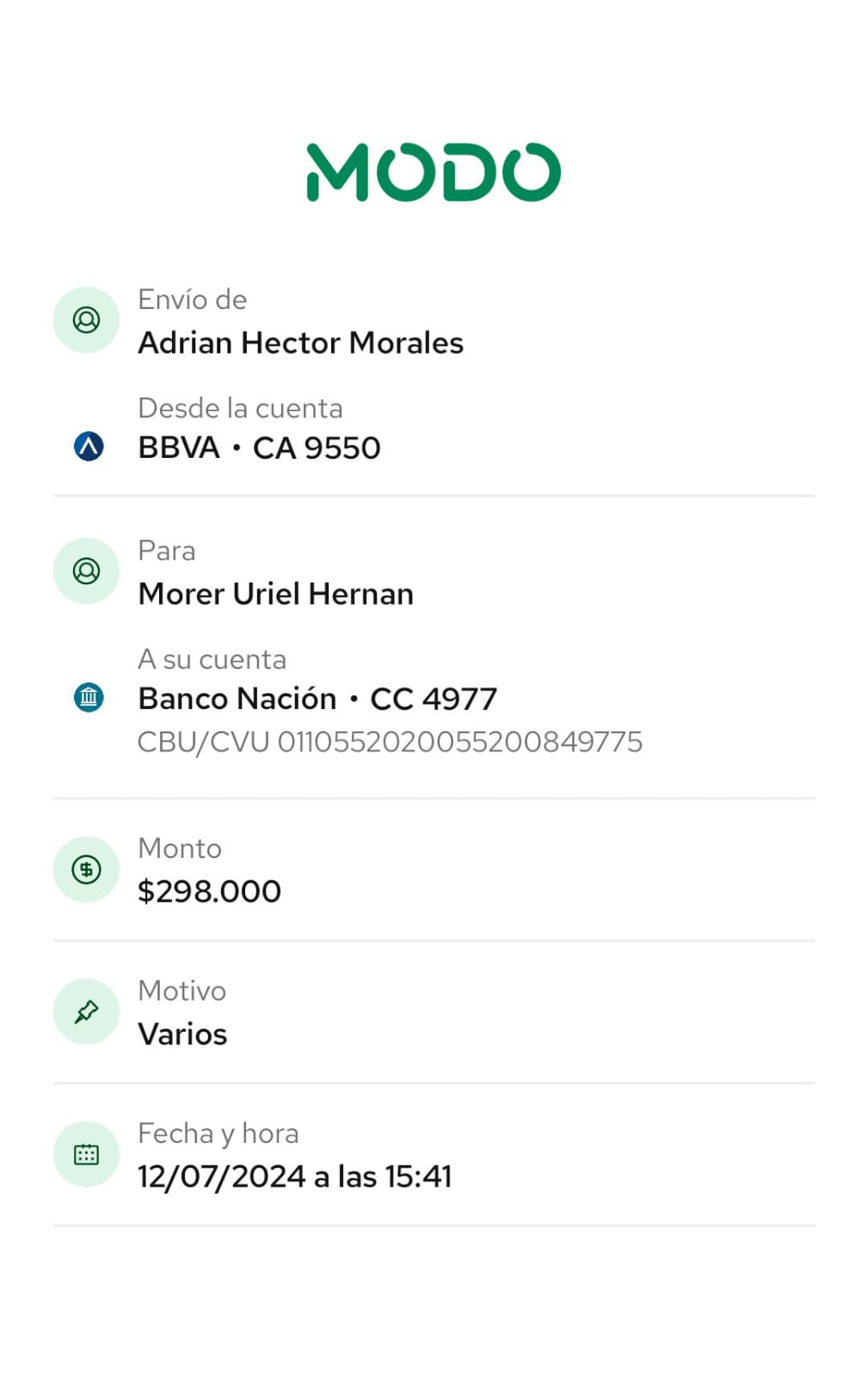Tap the Varios reason text
Screen dimensions: 868x1377
point(182,1034)
